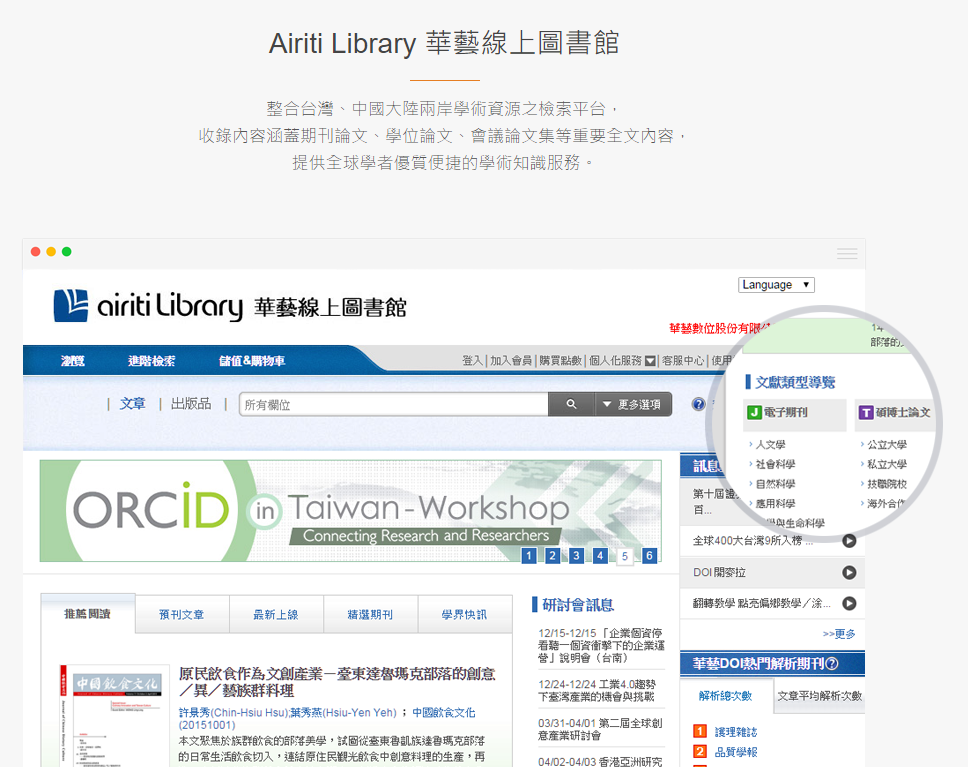Choose the 出版品 search scope

(191, 404)
